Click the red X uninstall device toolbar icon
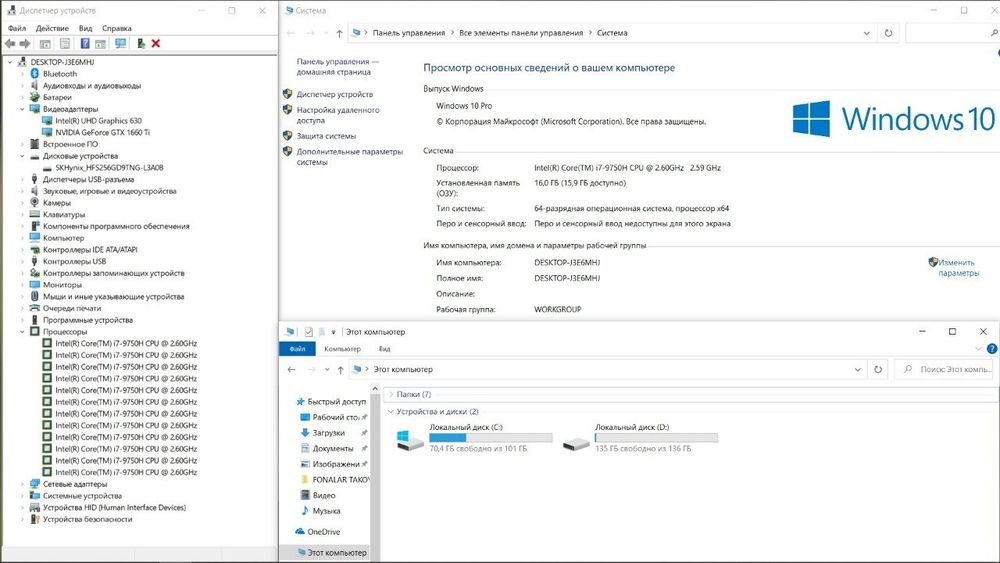Viewport: 1000px width, 563px height. tap(156, 43)
